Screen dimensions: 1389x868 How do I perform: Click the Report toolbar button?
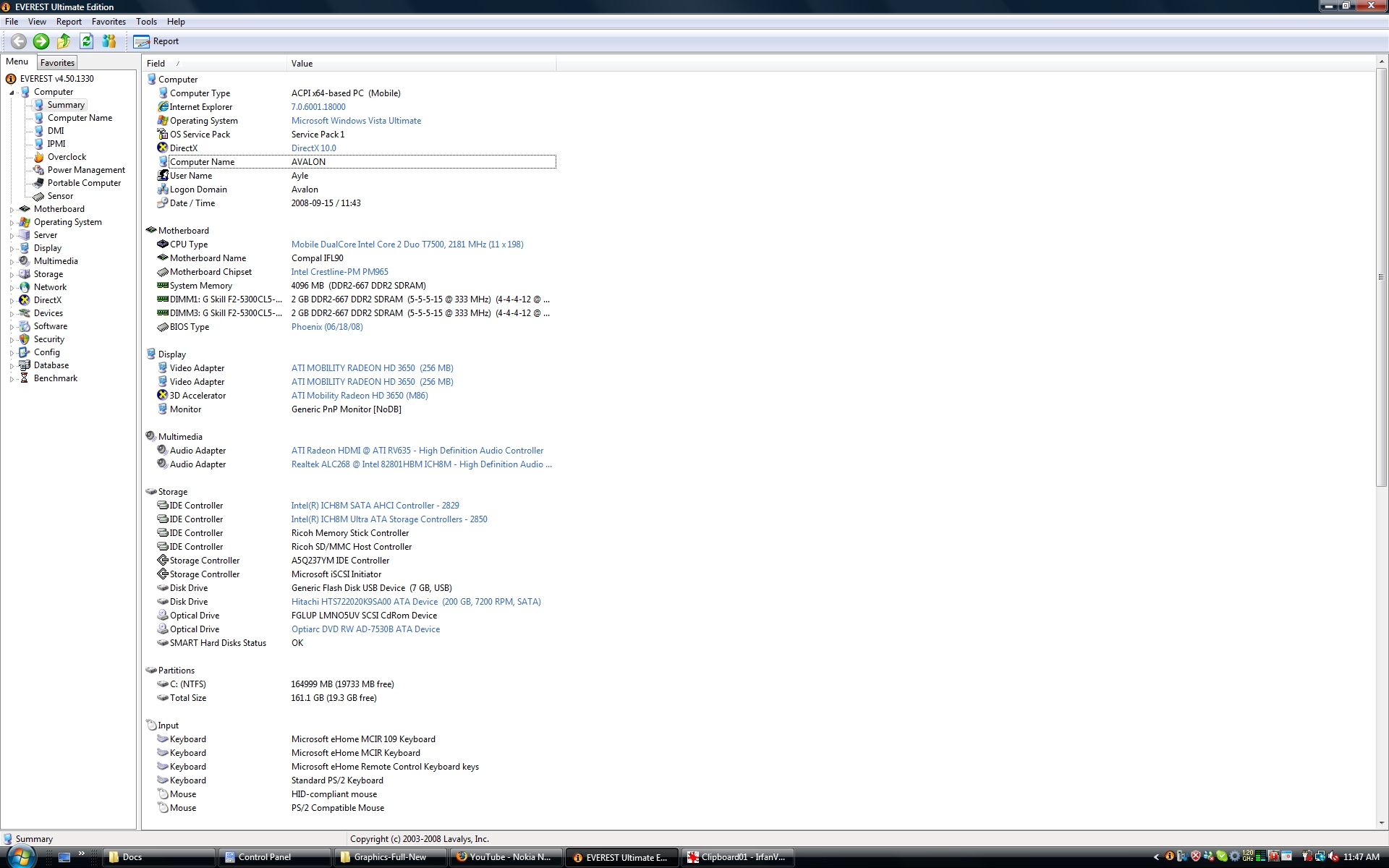coord(156,41)
